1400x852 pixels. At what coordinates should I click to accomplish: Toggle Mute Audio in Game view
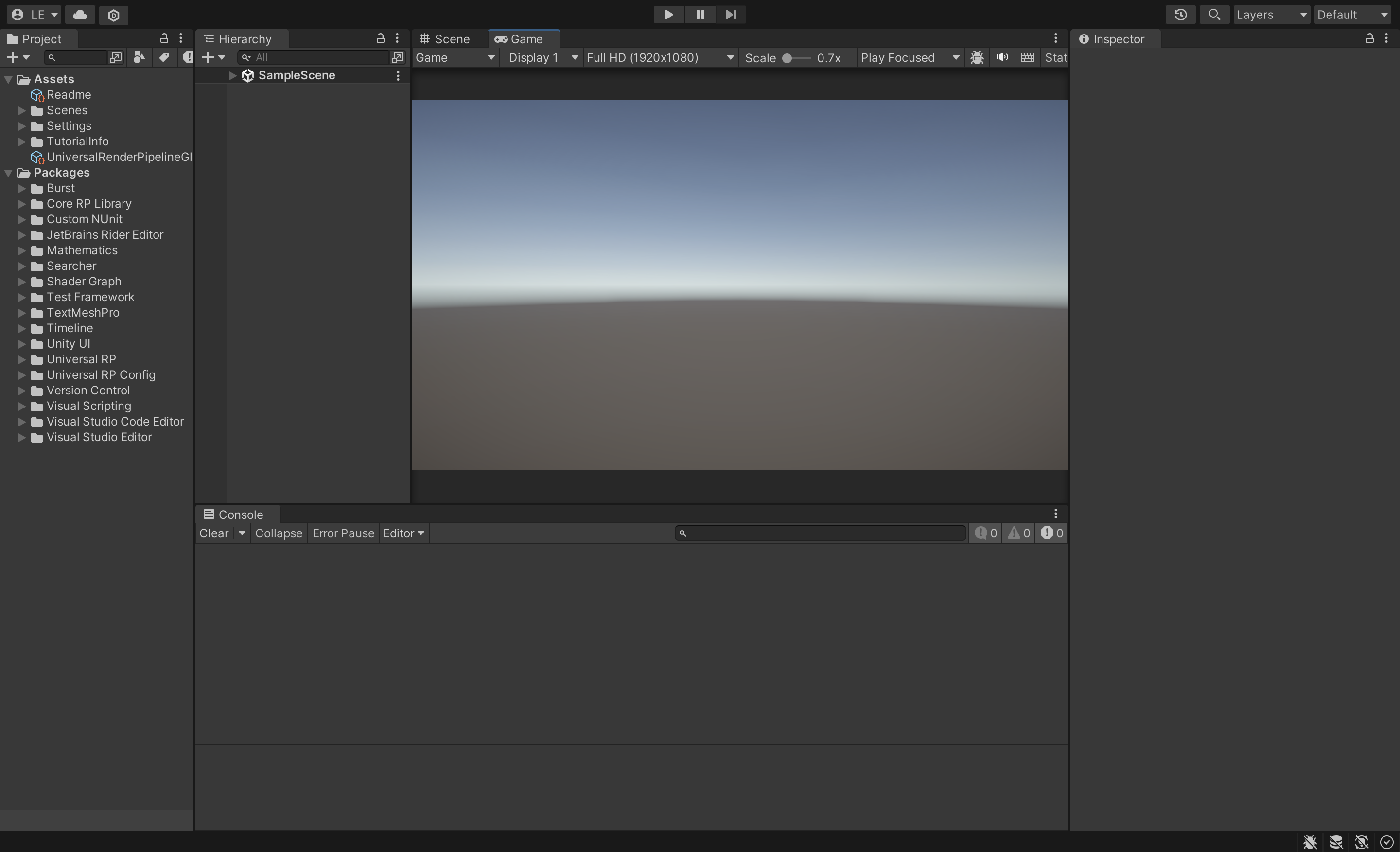pyautogui.click(x=1002, y=57)
